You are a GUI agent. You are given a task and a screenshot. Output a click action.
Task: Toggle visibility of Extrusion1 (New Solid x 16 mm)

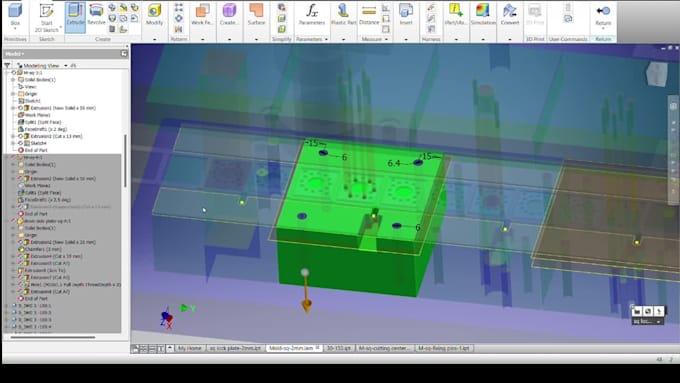point(20,108)
